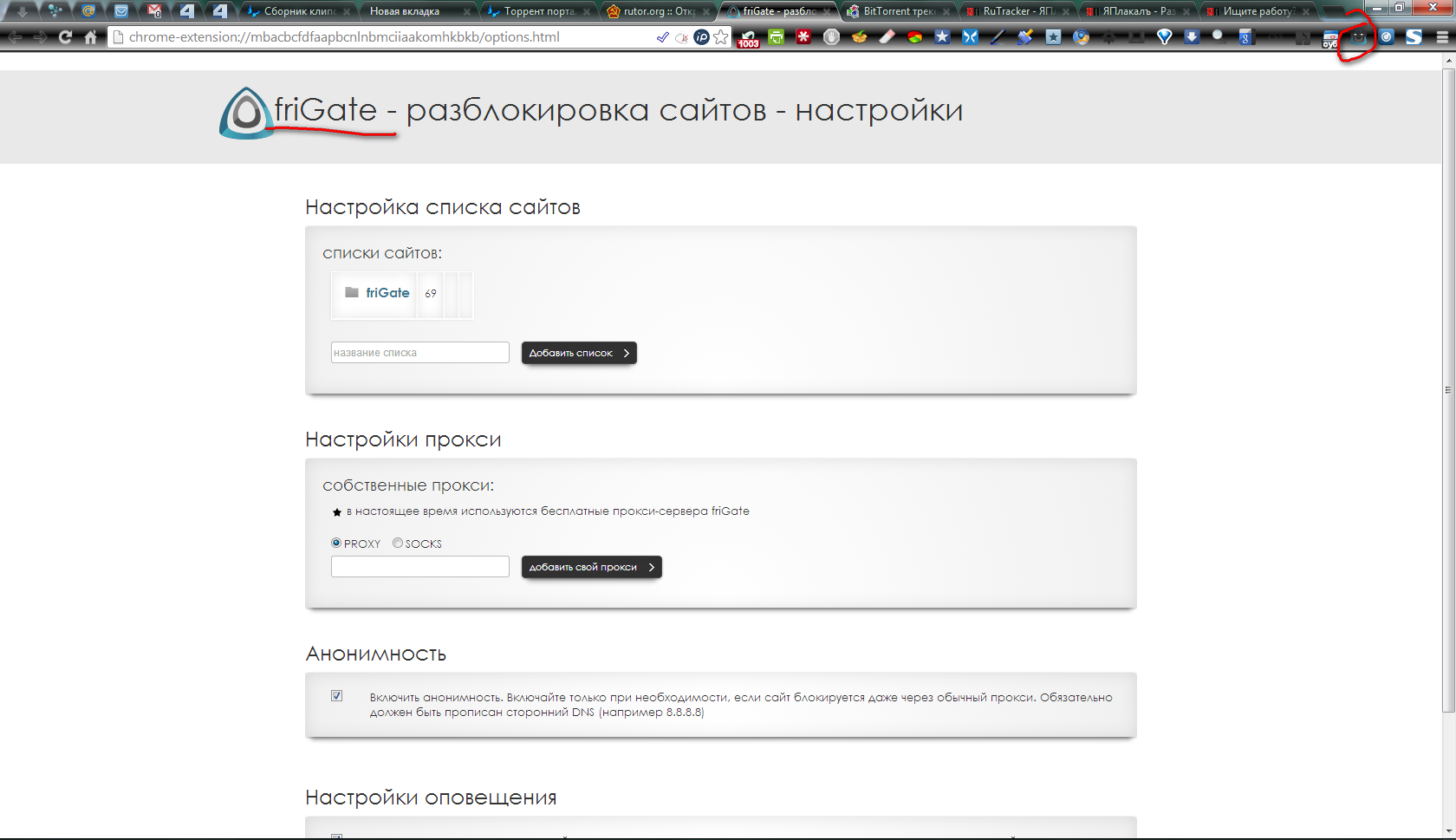Click the blue download arrow extension icon
1456x840 pixels.
click(1192, 37)
